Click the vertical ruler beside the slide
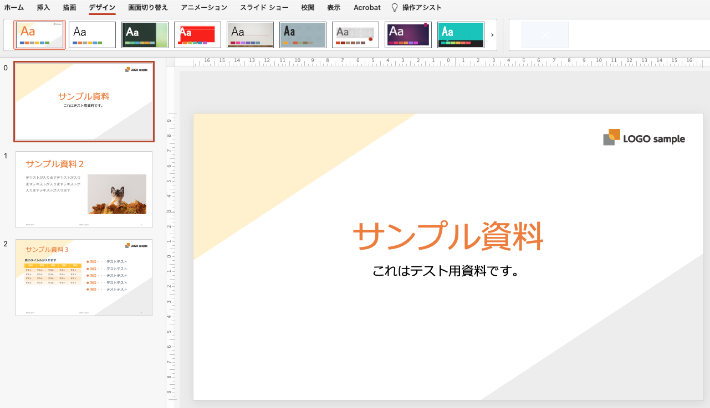 [171, 256]
